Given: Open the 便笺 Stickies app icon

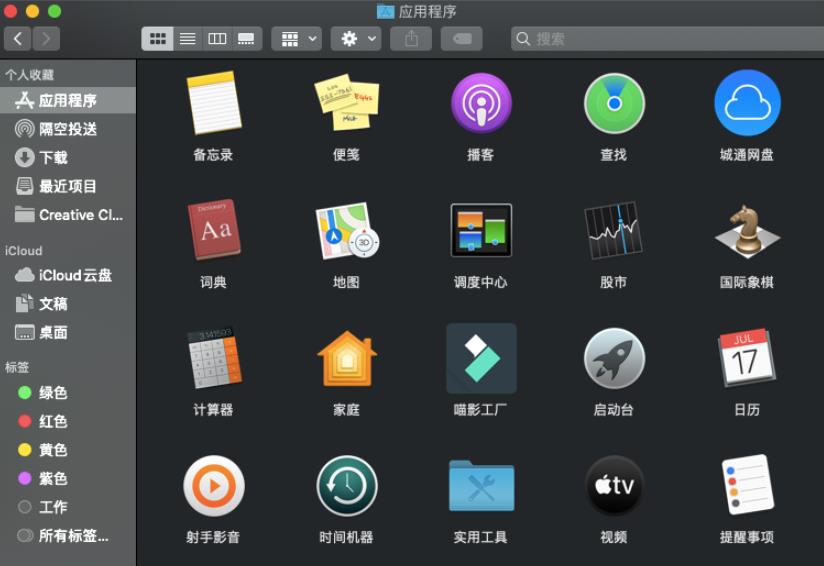Looking at the screenshot, I should pos(346,102).
